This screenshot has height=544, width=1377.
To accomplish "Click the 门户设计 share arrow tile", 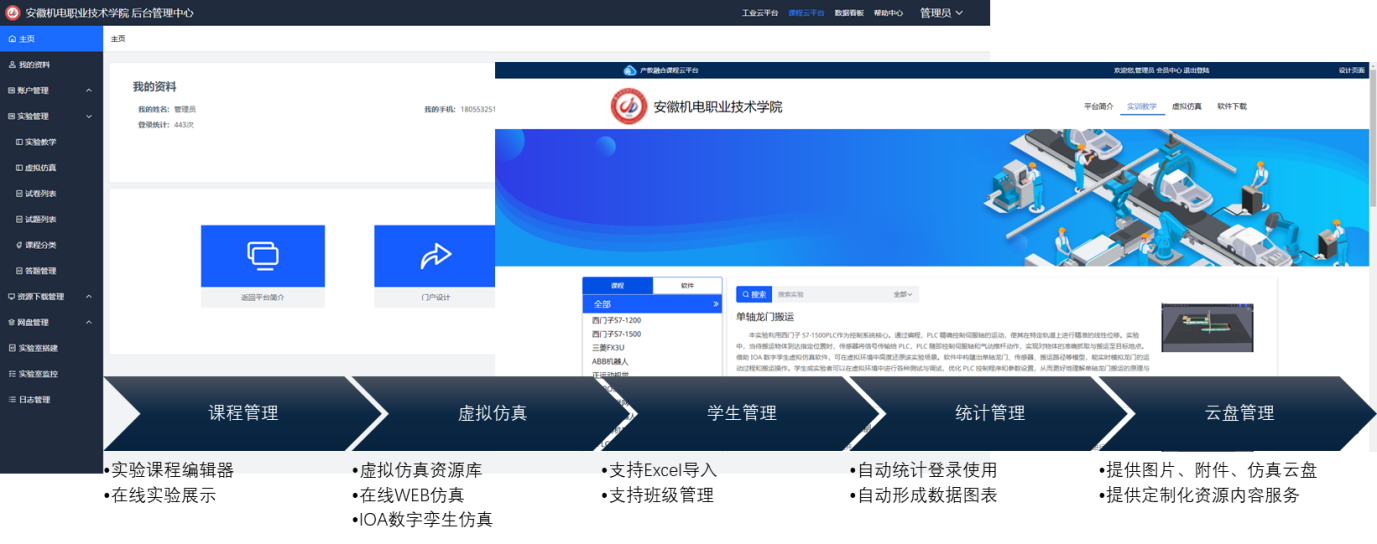I will pyautogui.click(x=435, y=256).
